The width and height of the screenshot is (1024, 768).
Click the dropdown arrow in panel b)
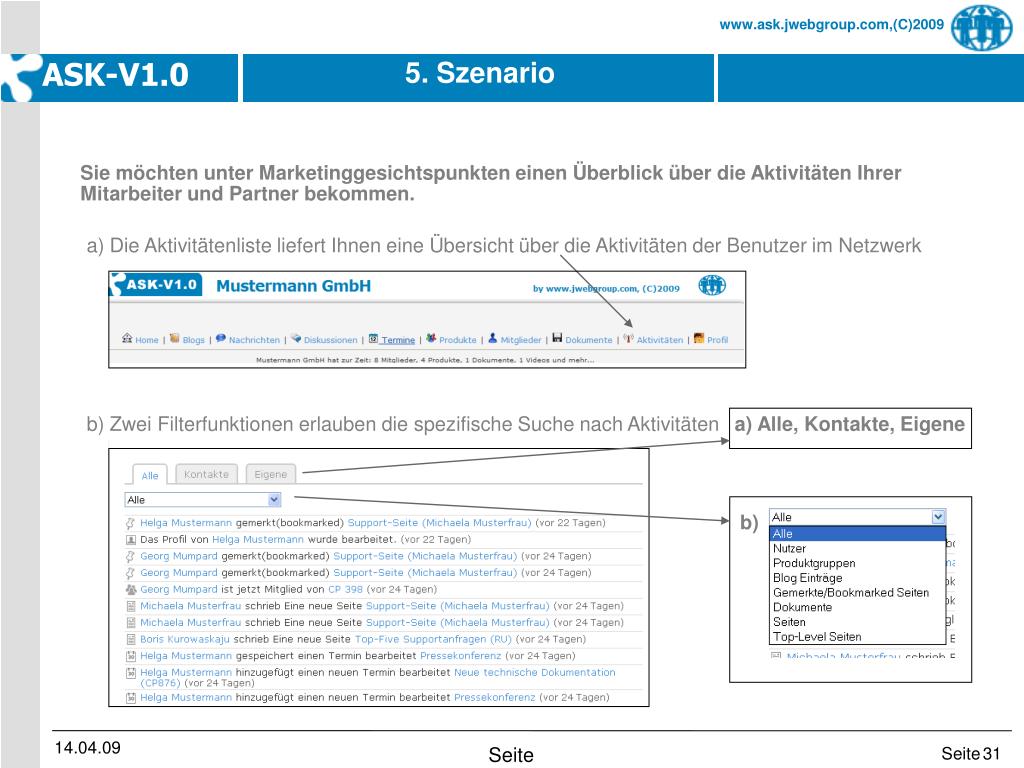click(x=938, y=517)
